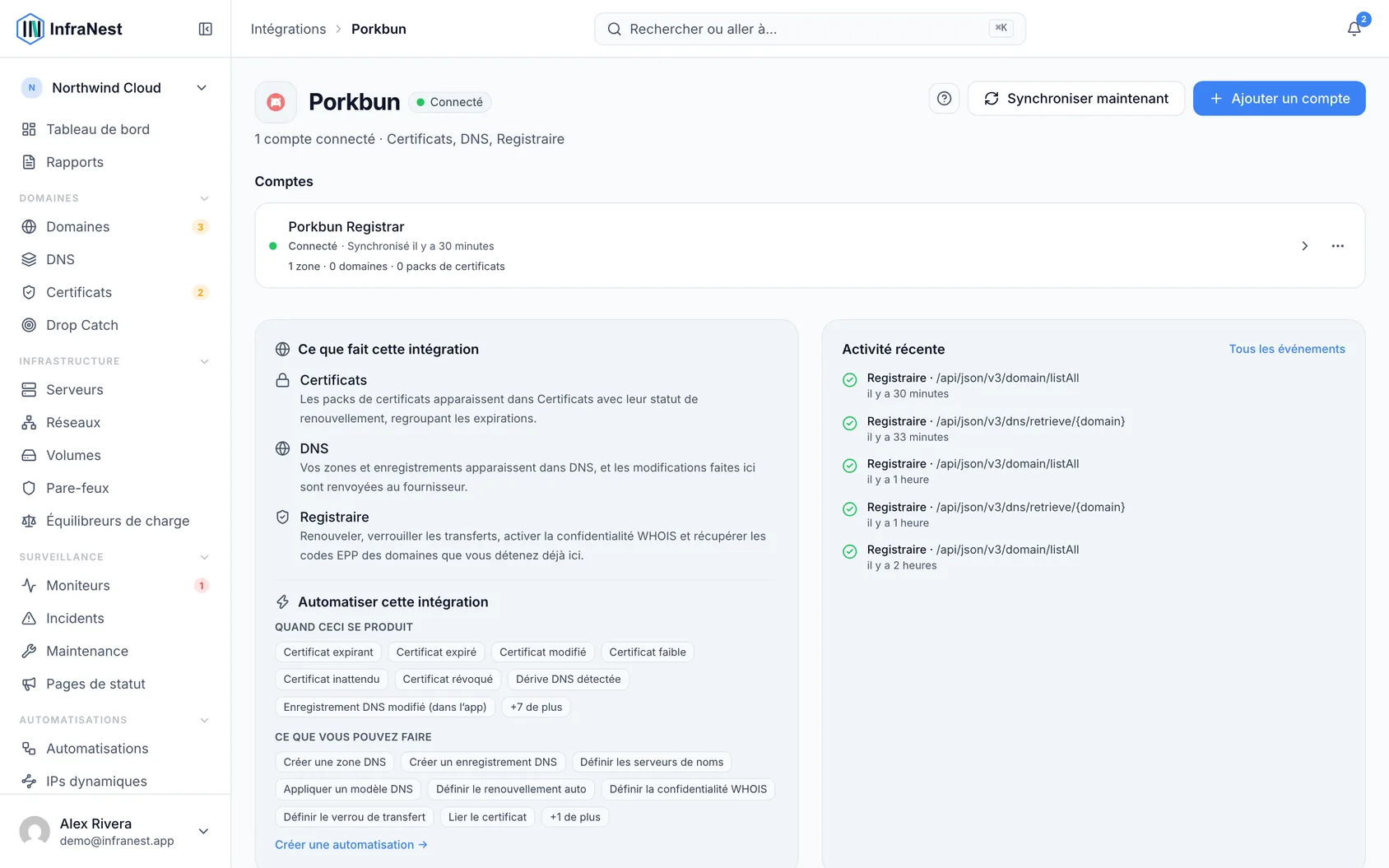Select the Certificat expiré chip
The width and height of the screenshot is (1389, 868).
(x=436, y=652)
